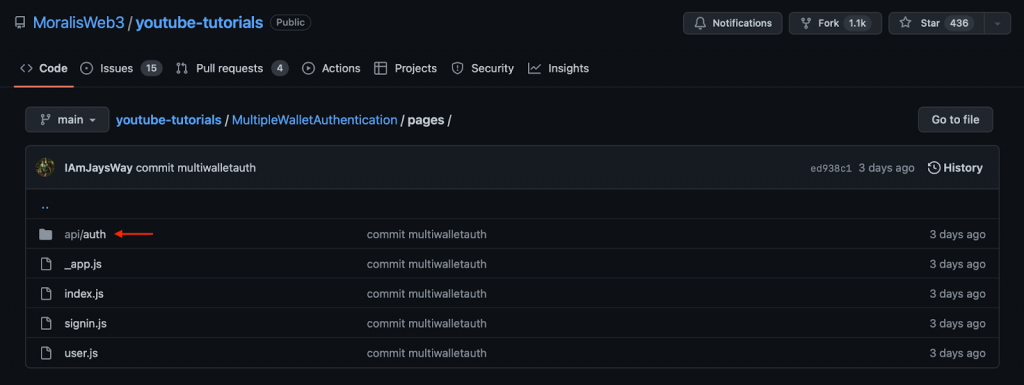The height and width of the screenshot is (385, 1024).
Task: Click the Actions play icon
Action: pyautogui.click(x=308, y=68)
